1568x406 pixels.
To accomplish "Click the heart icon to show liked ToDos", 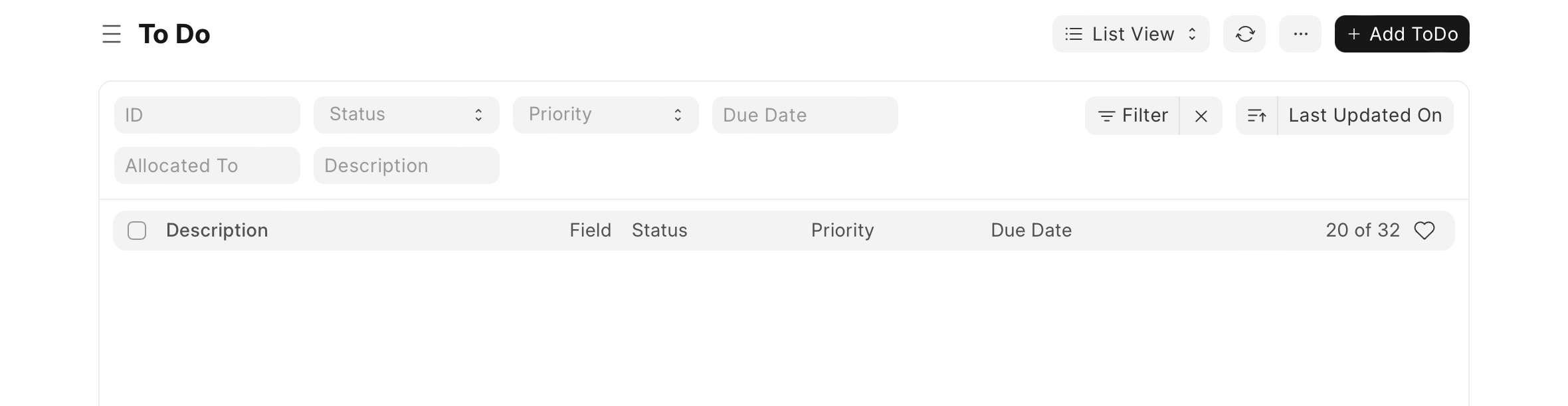I will tap(1424, 230).
